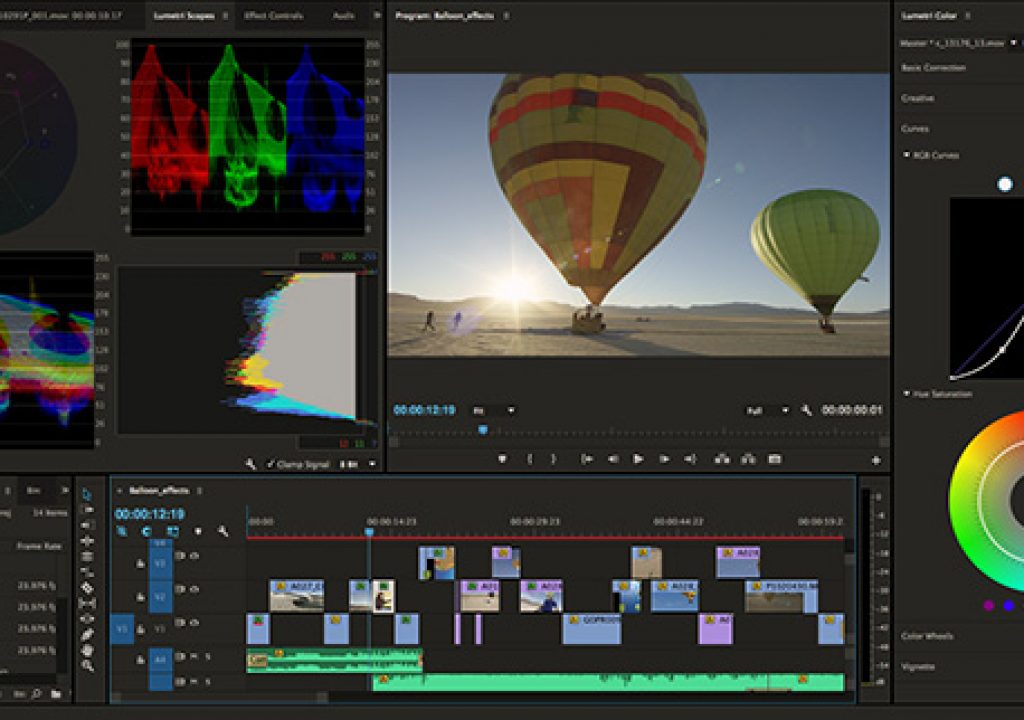Image resolution: width=1024 pixels, height=720 pixels.
Task: Switch to the Lumetri Scopes tab
Action: pyautogui.click(x=184, y=16)
